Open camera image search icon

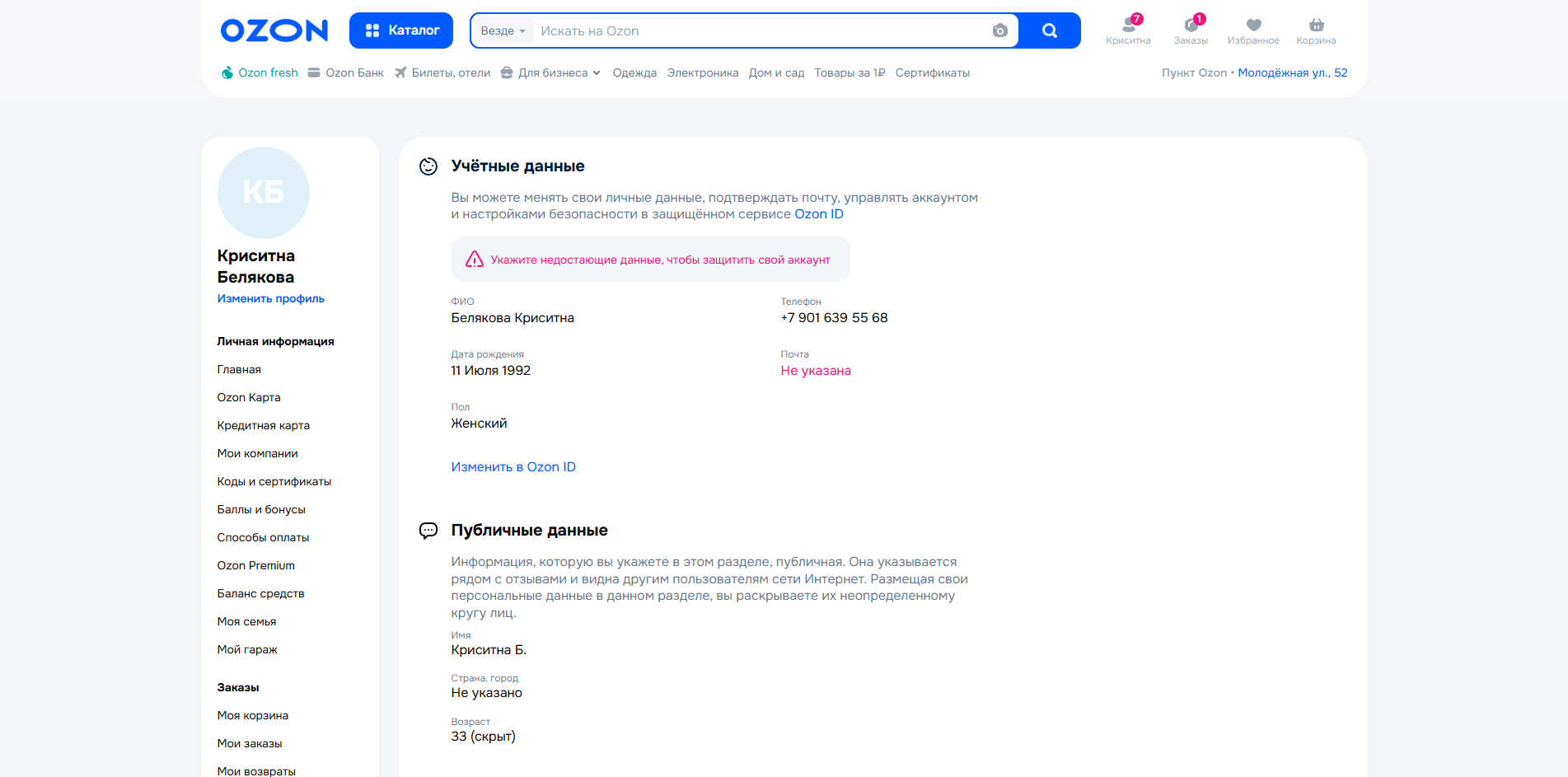(999, 31)
